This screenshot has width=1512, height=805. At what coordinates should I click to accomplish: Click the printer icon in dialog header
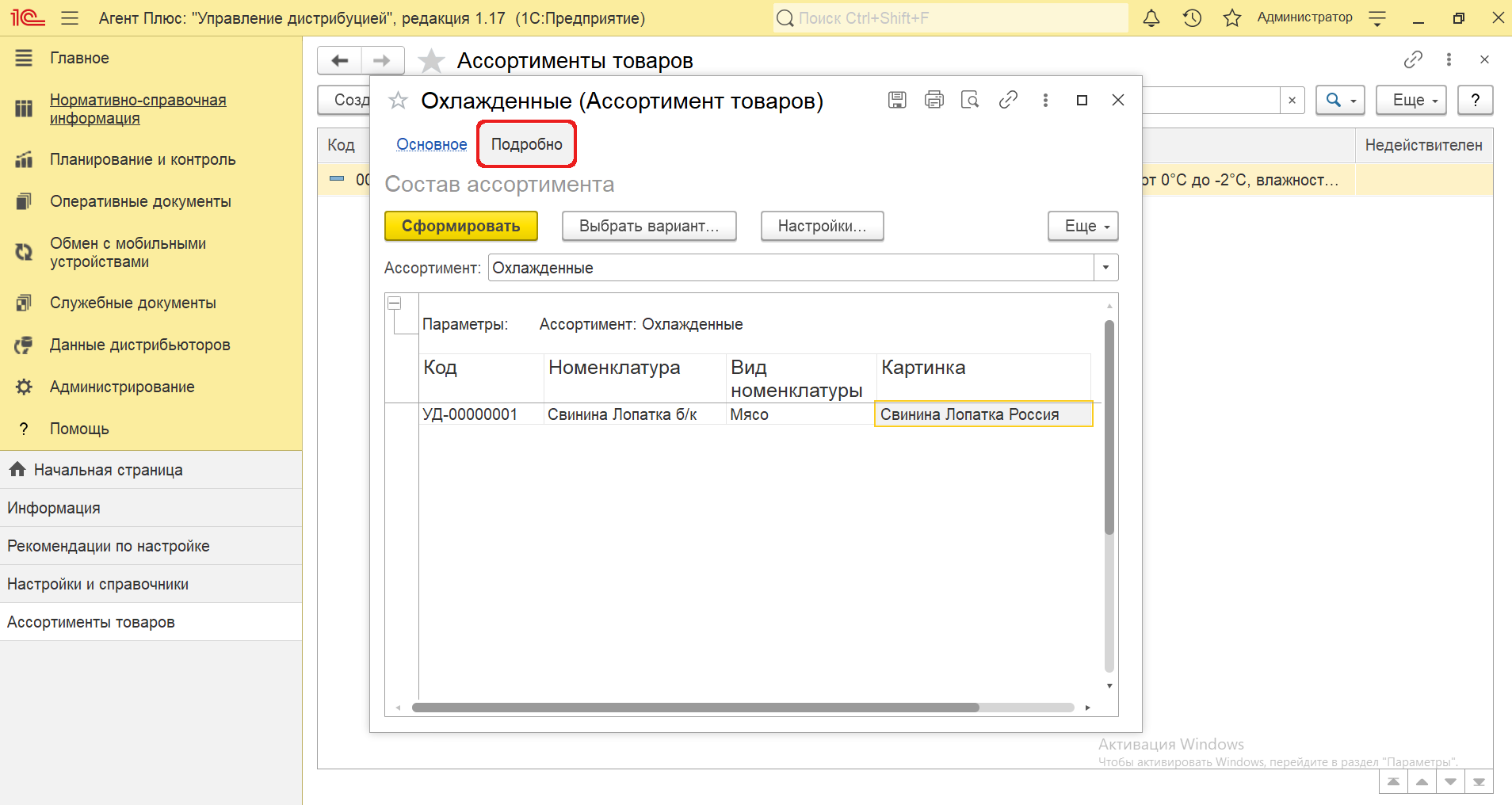(934, 100)
